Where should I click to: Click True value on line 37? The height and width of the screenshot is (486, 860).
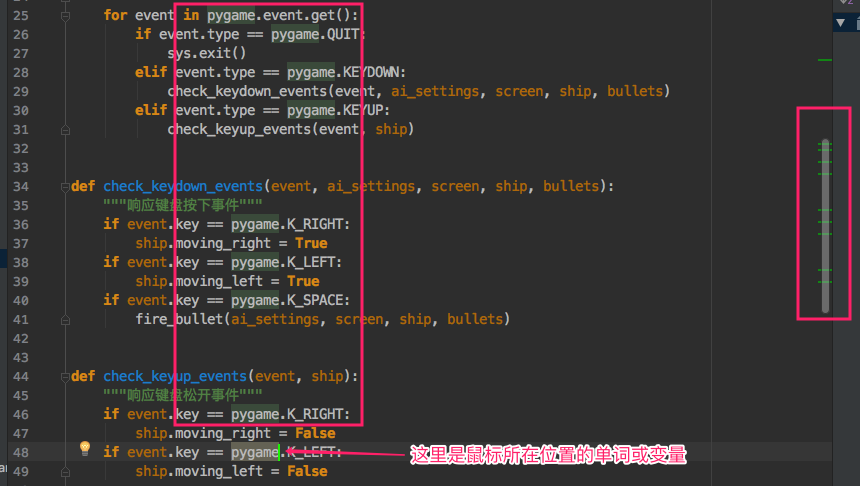(311, 244)
